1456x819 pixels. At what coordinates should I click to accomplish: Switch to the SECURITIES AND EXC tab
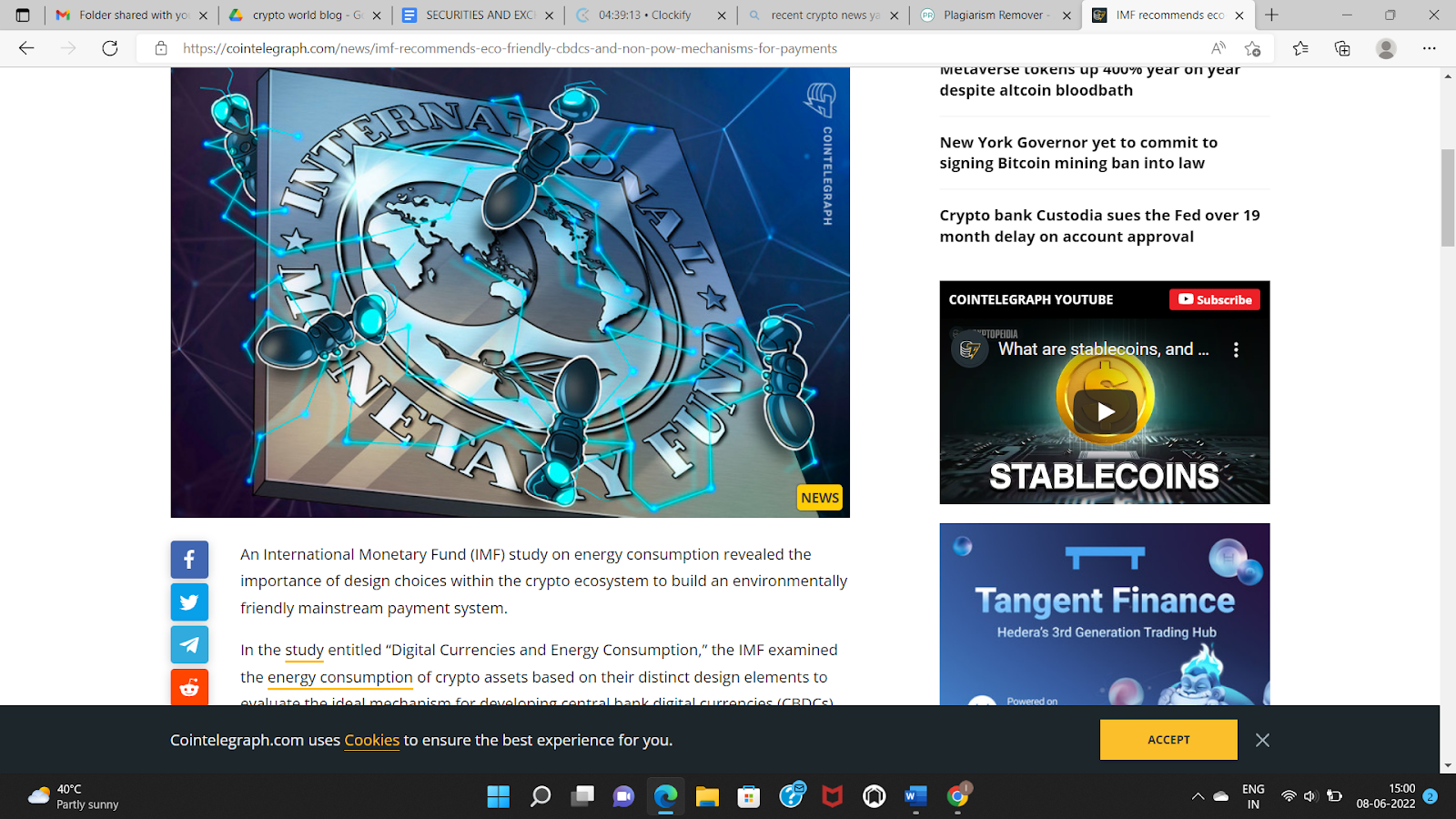(x=479, y=15)
